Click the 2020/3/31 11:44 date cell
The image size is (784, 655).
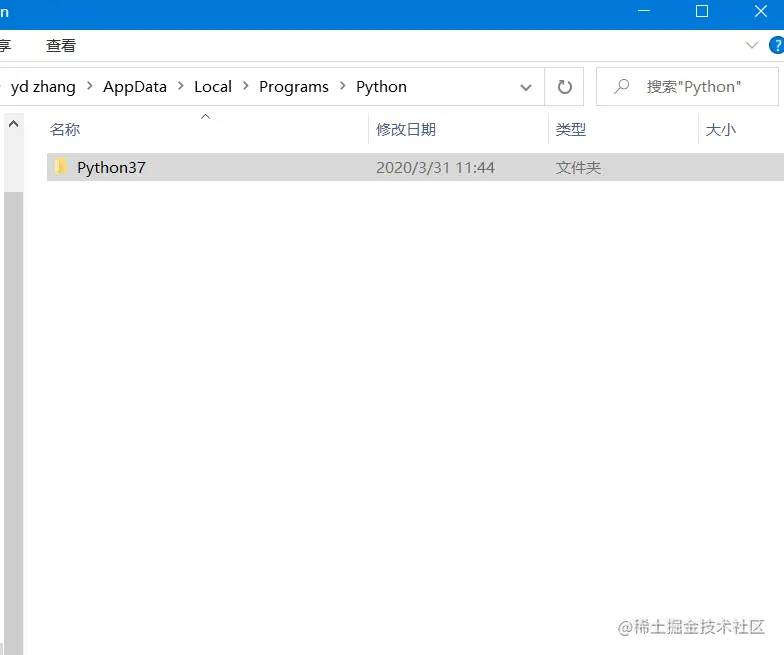pyautogui.click(x=436, y=168)
